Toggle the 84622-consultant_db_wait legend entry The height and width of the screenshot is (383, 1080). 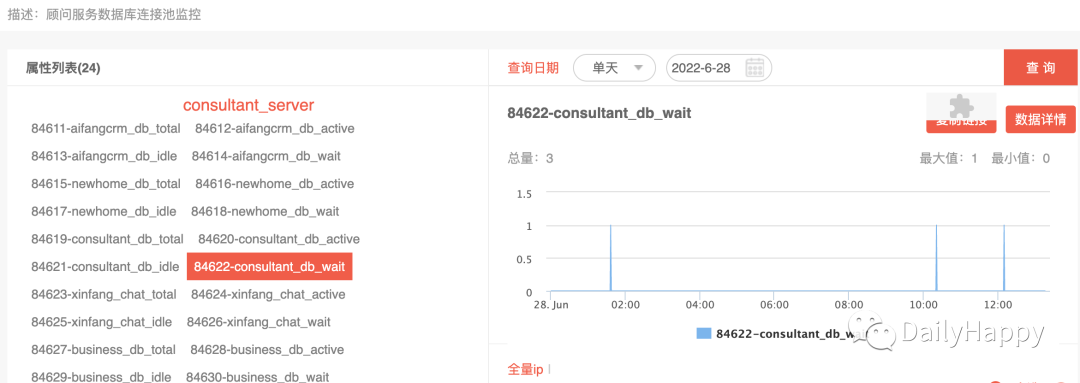[779, 333]
